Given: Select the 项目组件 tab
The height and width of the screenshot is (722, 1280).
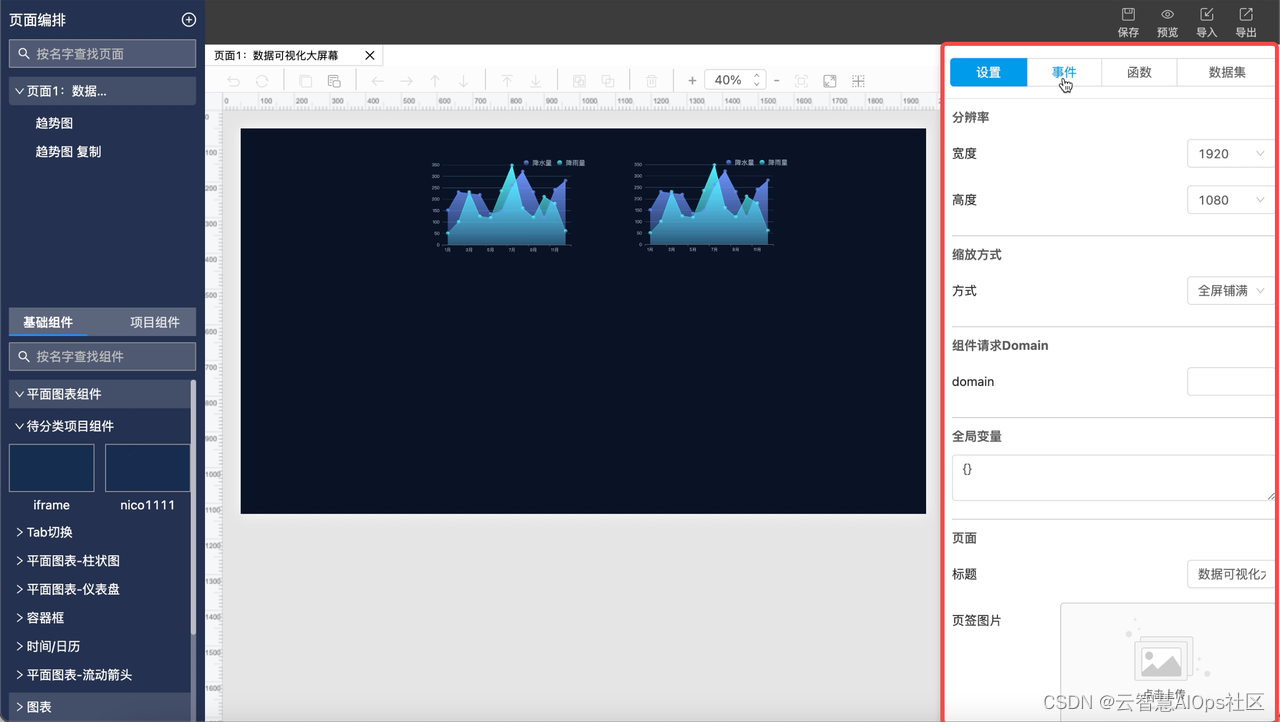Looking at the screenshot, I should click(x=155, y=322).
